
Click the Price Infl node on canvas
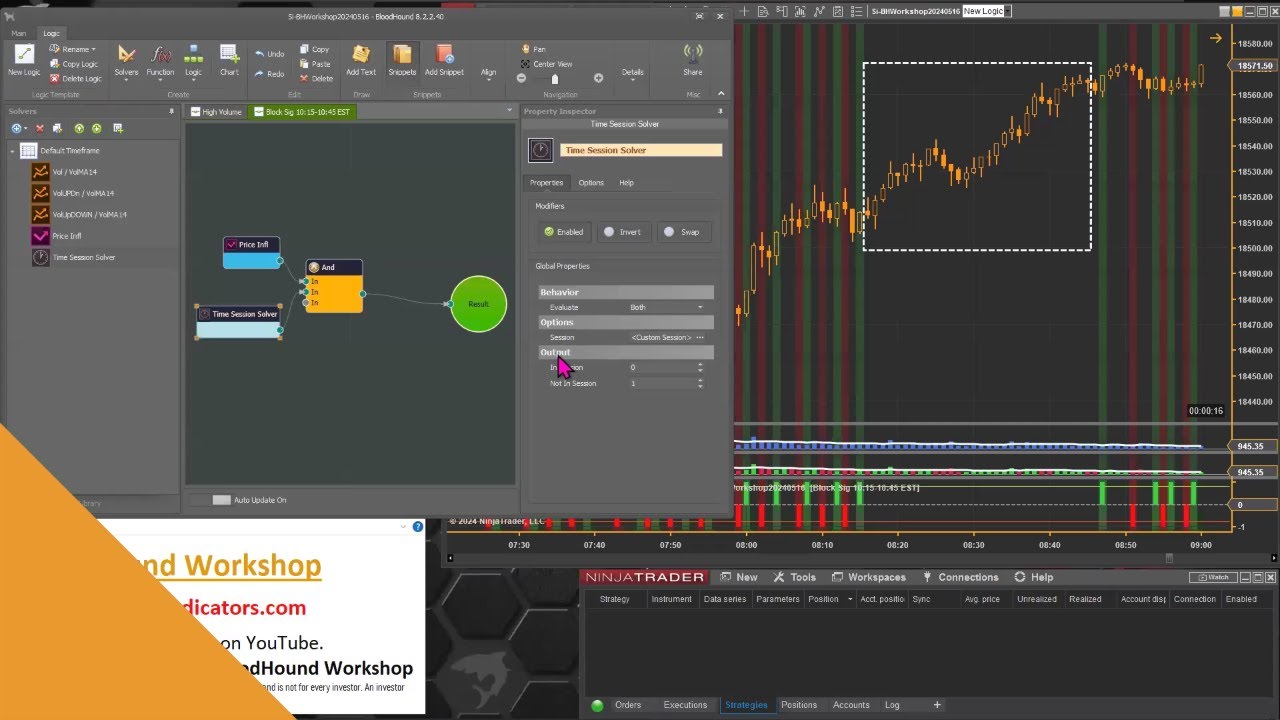252,252
